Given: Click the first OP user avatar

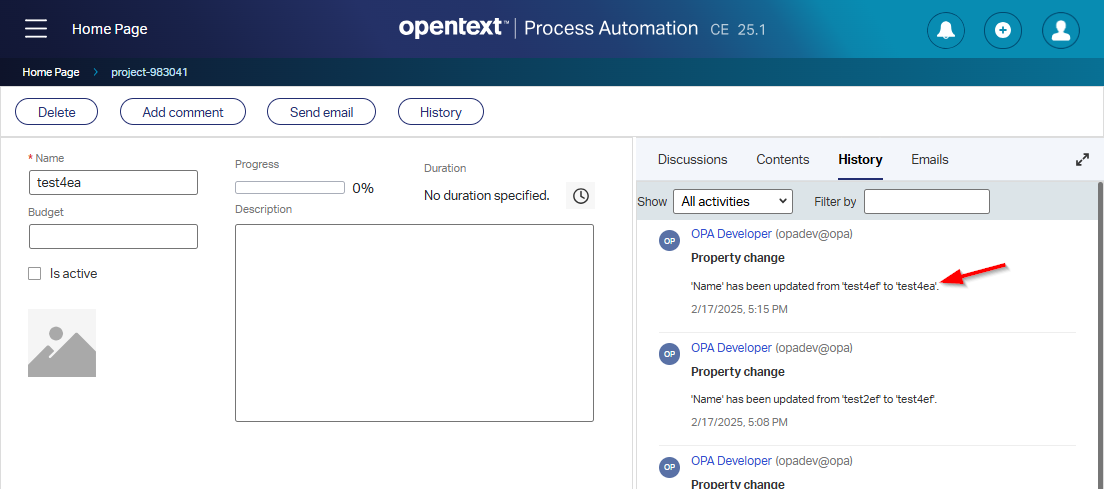Looking at the screenshot, I should click(669, 240).
